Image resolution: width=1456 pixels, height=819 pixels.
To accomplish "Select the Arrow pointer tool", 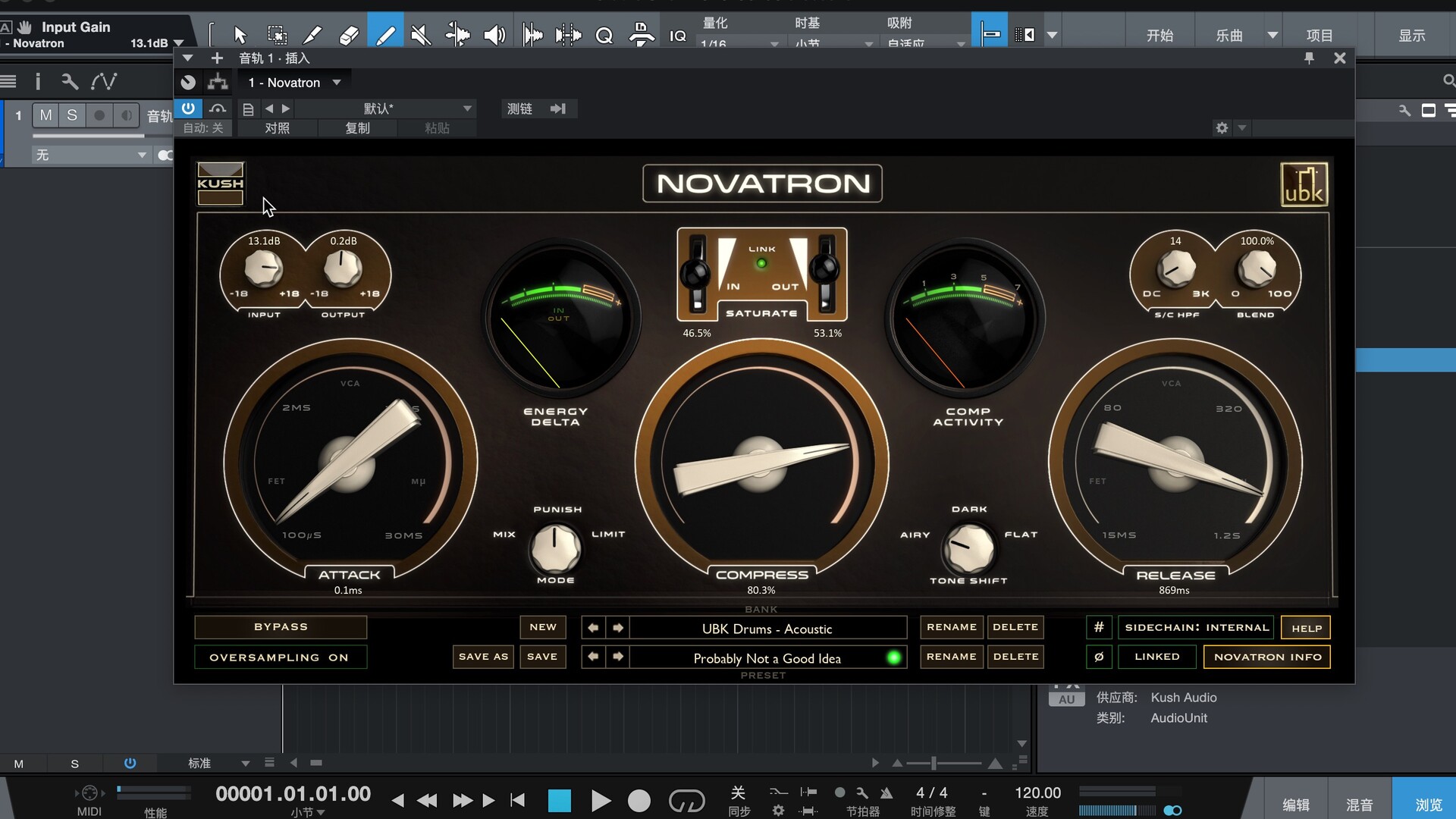I will 240,35.
